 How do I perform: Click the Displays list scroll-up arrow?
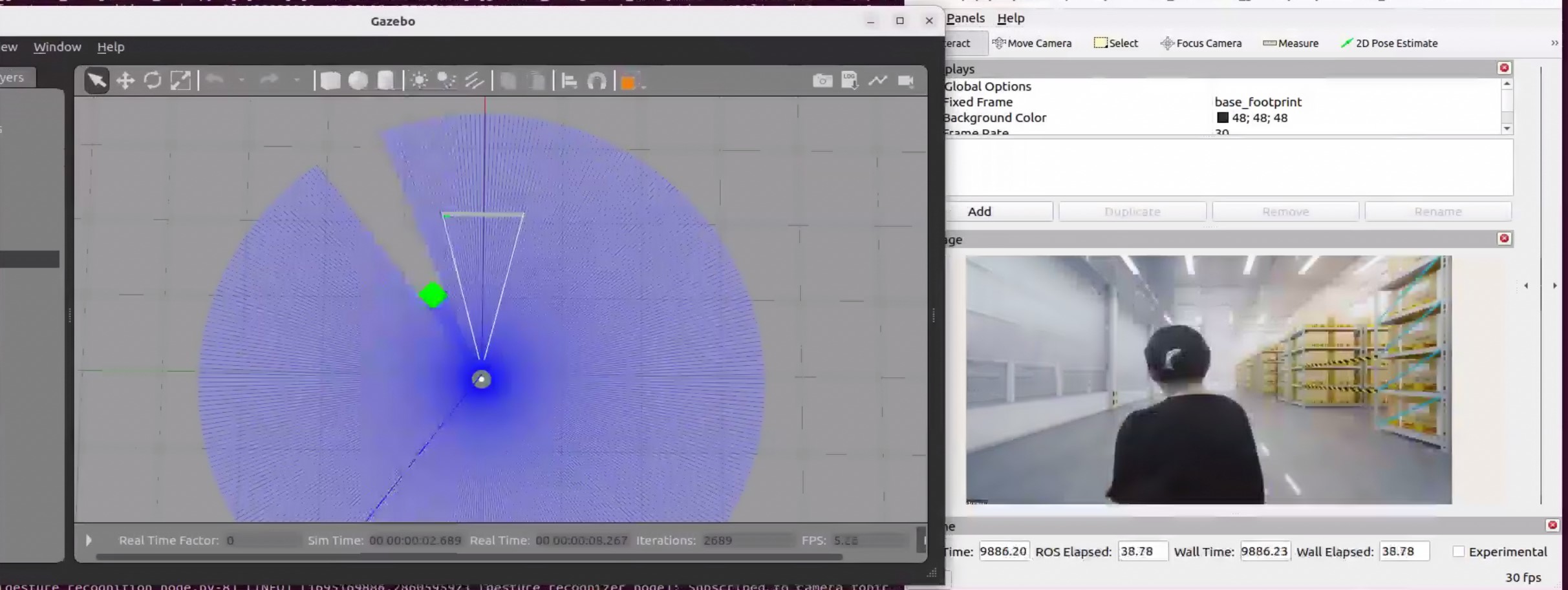[1507, 84]
